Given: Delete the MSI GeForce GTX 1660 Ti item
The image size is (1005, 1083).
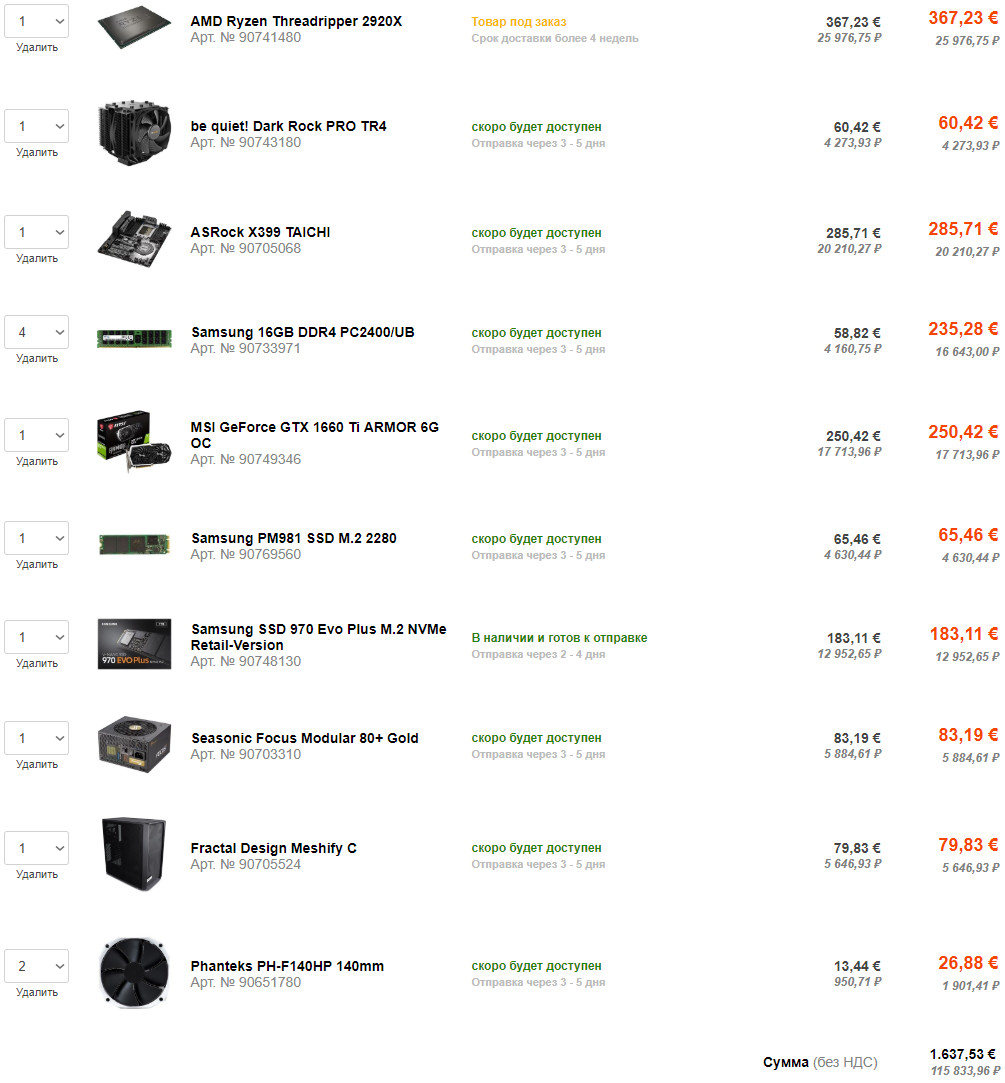Looking at the screenshot, I should tap(37, 462).
